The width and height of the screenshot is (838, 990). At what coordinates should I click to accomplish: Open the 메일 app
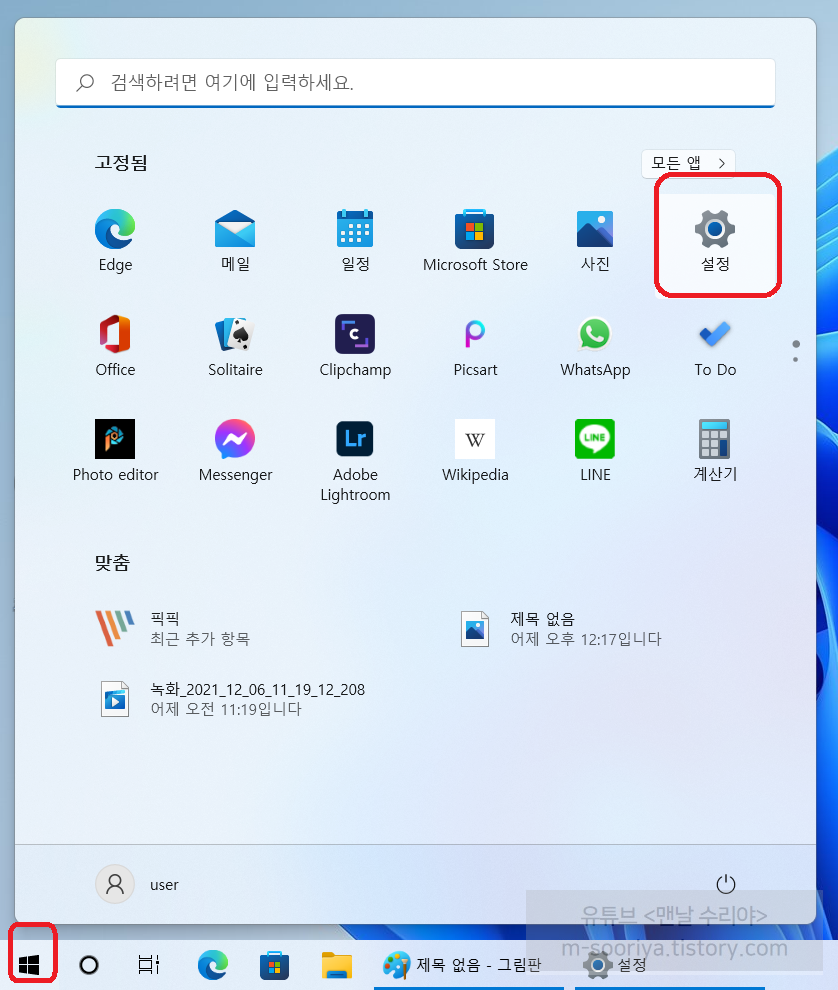[x=235, y=241]
